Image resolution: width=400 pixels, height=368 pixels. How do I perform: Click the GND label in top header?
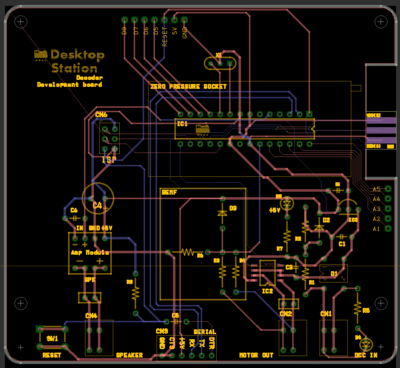point(185,33)
